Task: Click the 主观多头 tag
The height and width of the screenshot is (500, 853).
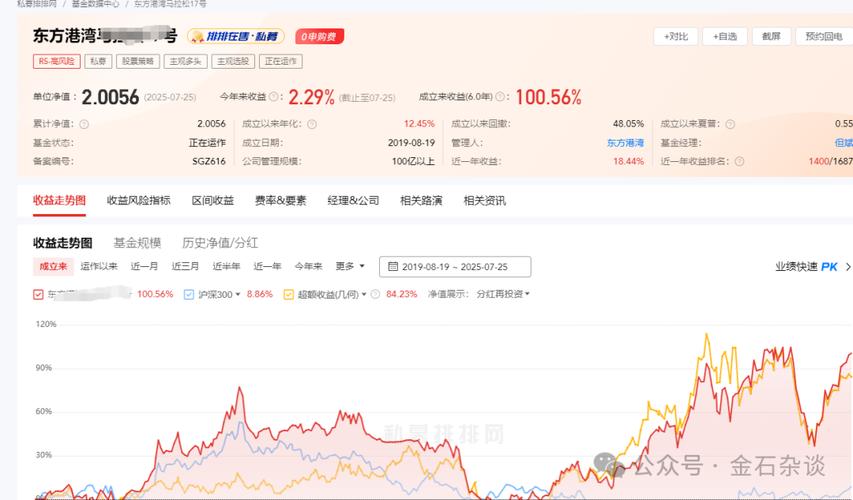Action: 186,61
